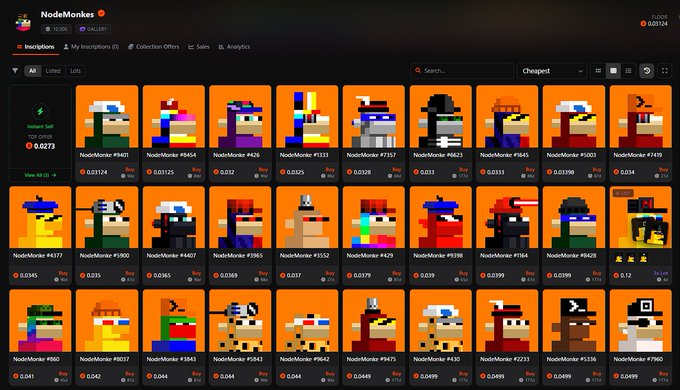Open the 3x Lot bundle image
Image resolution: width=680 pixels, height=390 pixels.
[641, 217]
